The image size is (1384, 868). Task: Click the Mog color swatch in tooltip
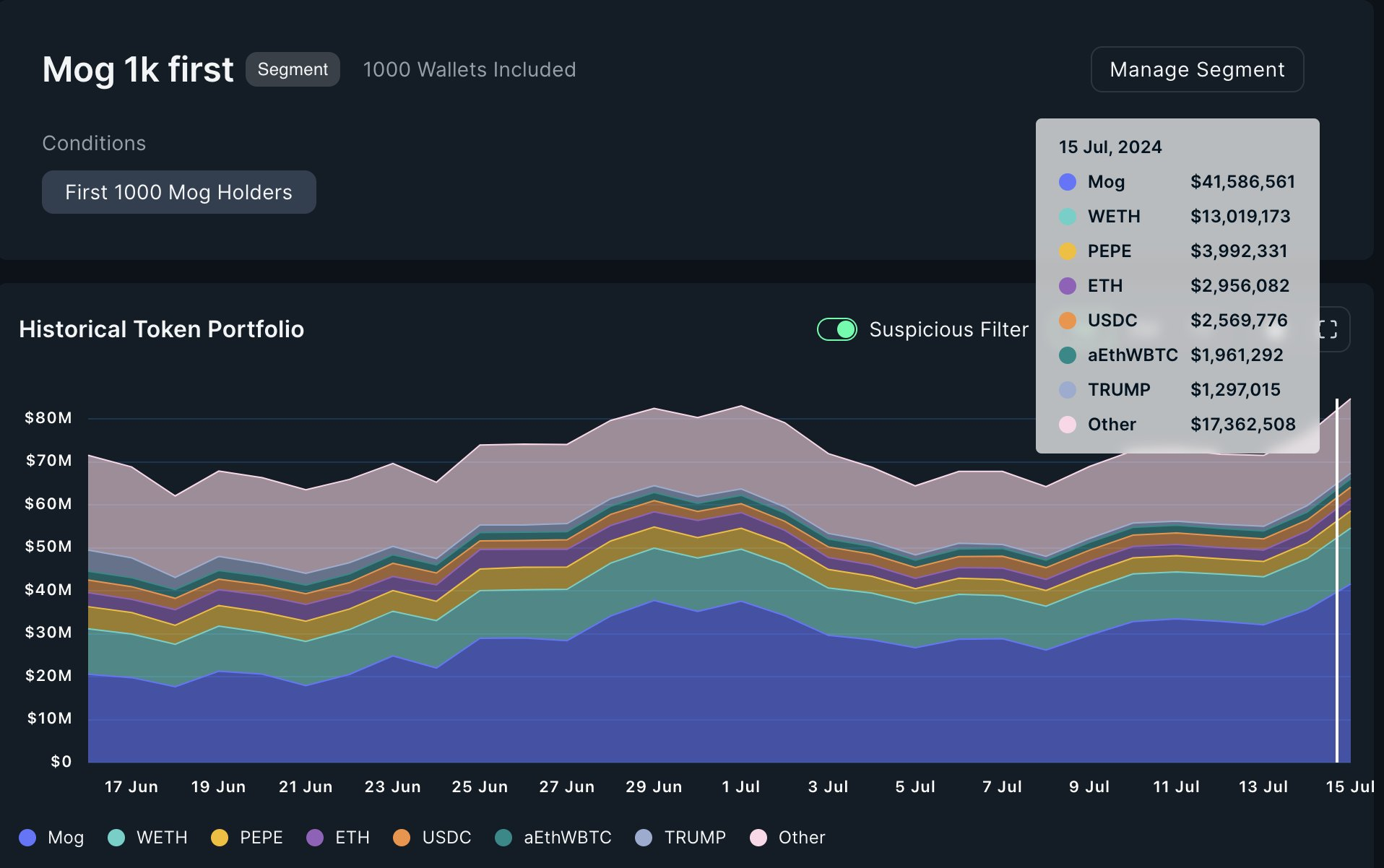[x=1067, y=182]
